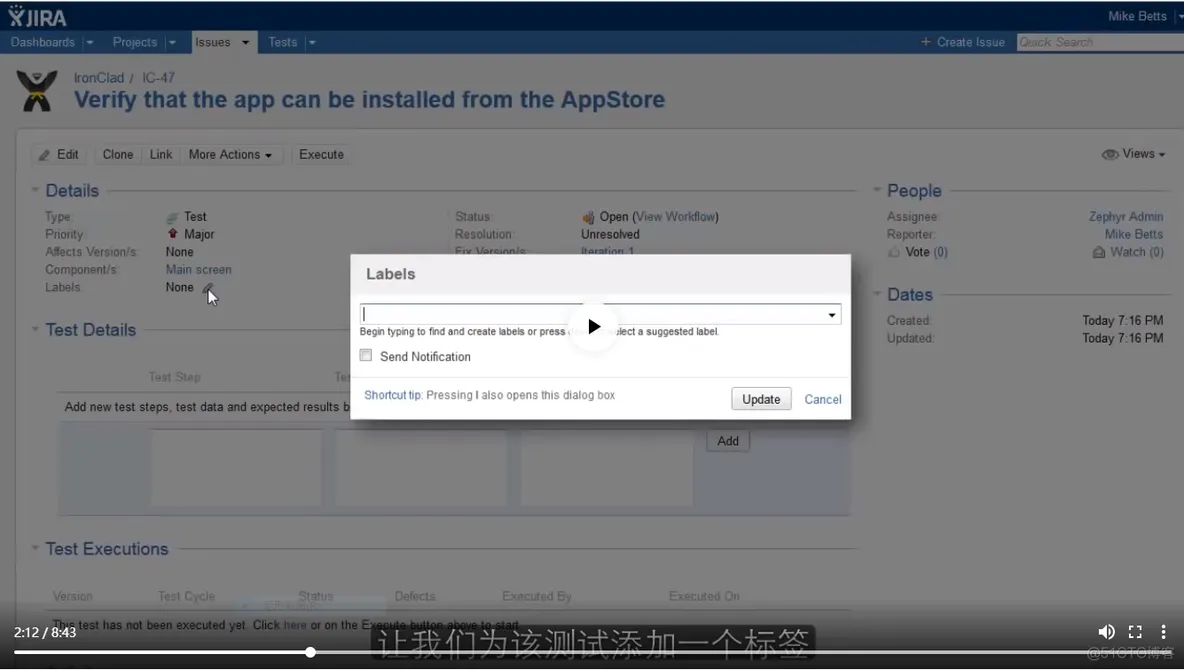Image resolution: width=1184 pixels, height=670 pixels.
Task: Open the IC-47 issue key link
Action: pos(159,78)
